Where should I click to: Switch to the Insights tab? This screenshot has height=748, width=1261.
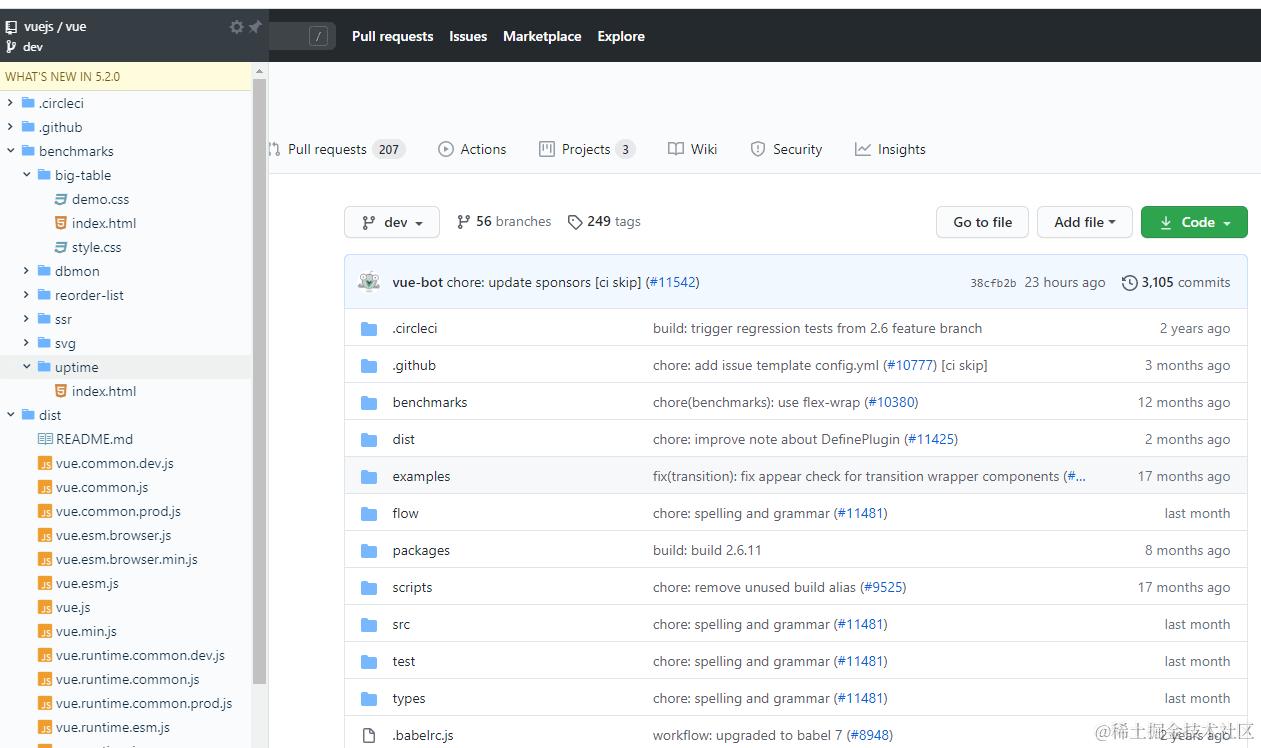(x=890, y=149)
